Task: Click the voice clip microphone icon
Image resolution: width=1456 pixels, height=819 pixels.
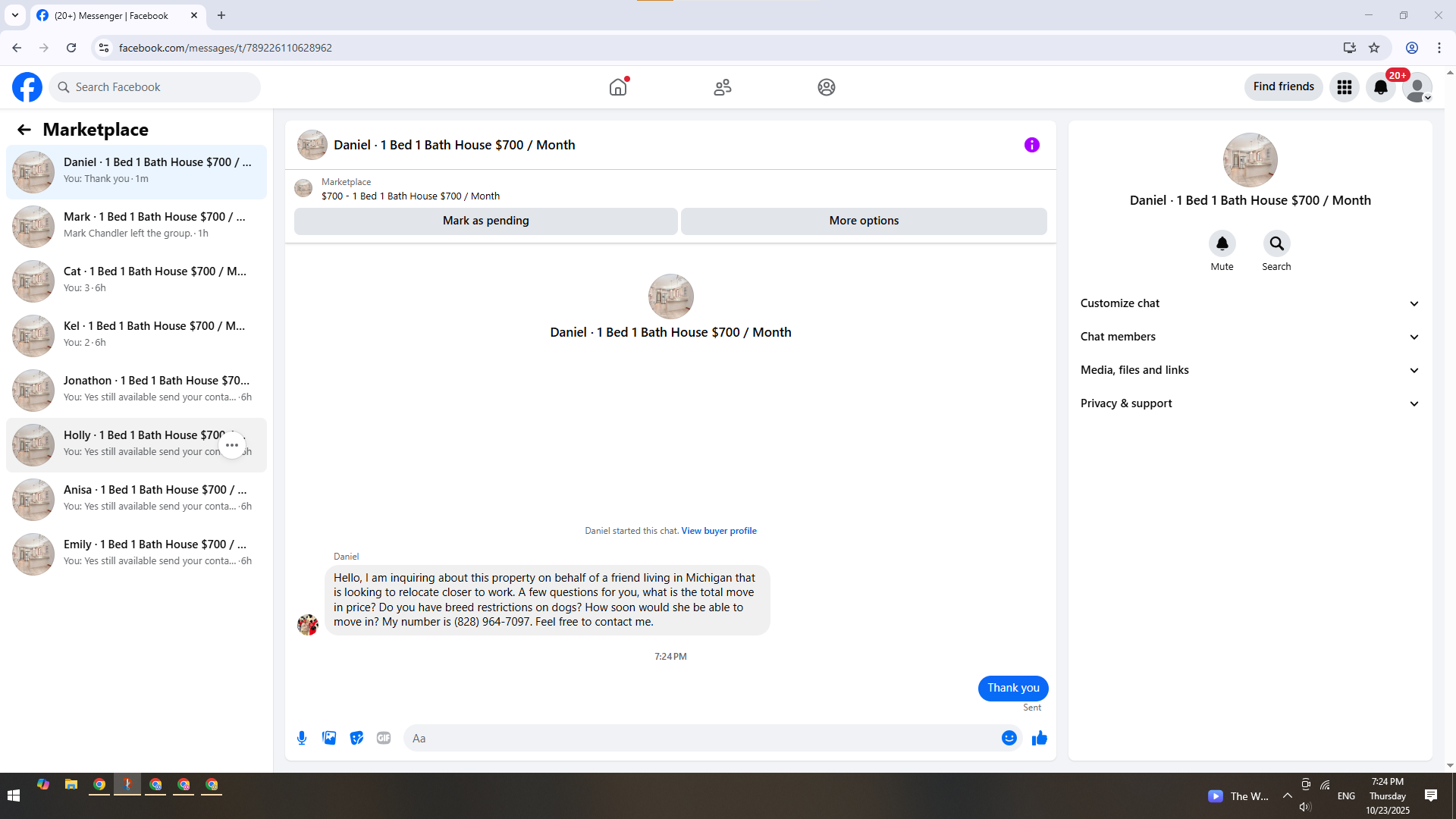Action: coord(302,738)
